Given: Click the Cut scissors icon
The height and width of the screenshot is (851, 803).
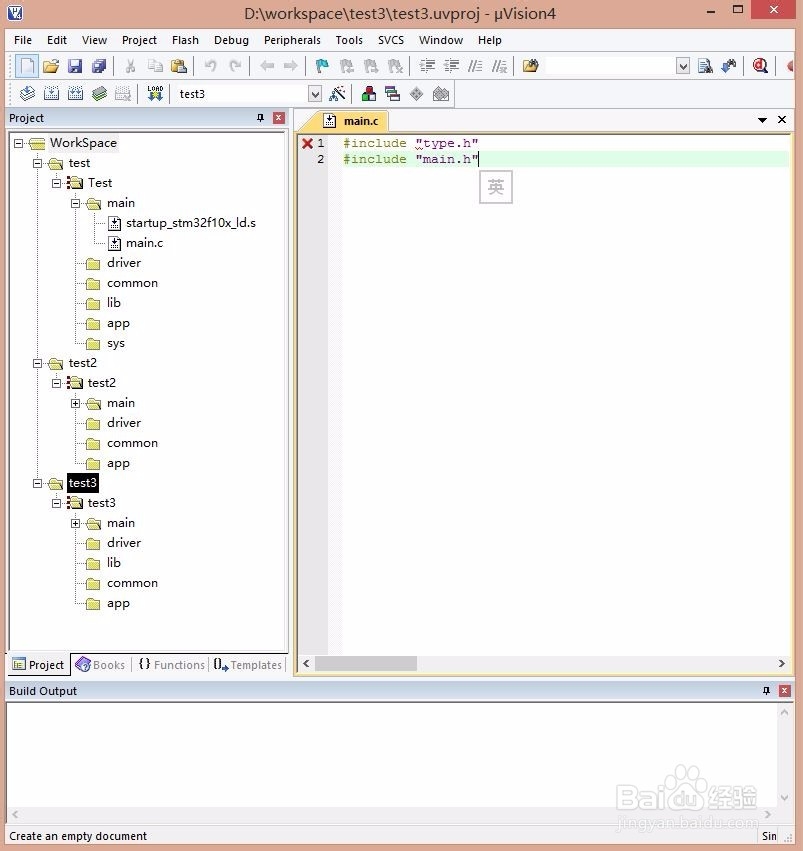Looking at the screenshot, I should tap(130, 66).
